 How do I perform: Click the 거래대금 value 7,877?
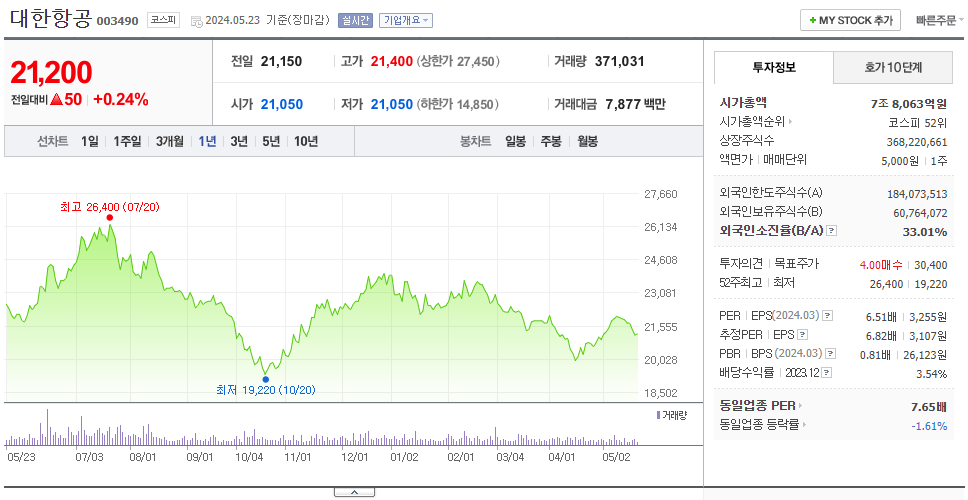(x=625, y=104)
